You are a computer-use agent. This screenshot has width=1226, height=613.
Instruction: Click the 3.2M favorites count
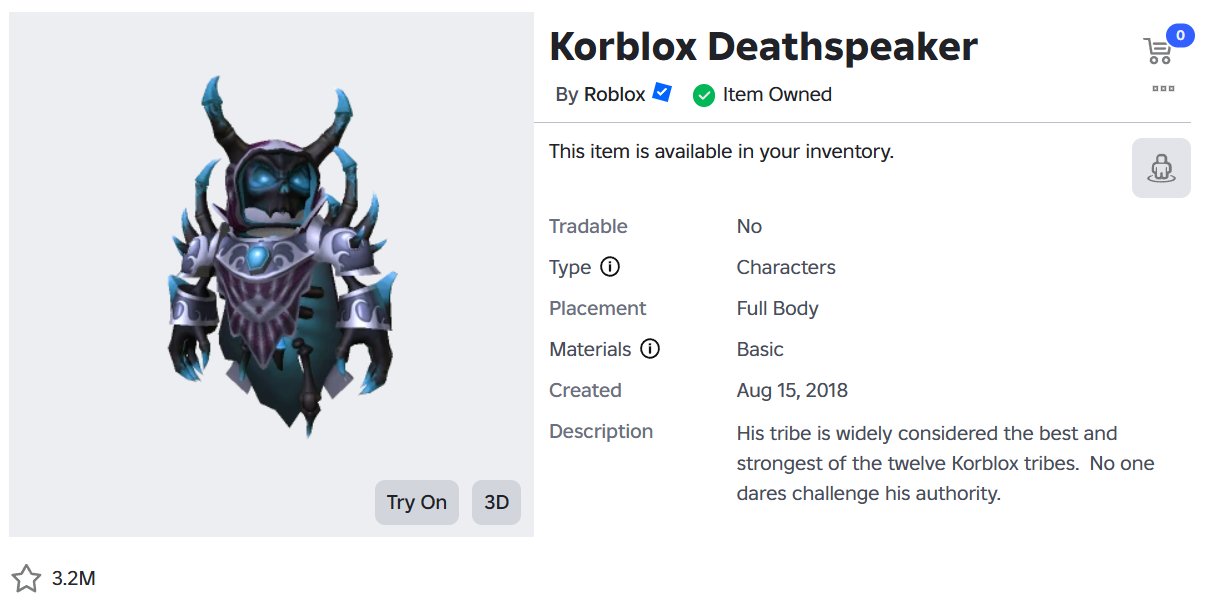click(74, 579)
